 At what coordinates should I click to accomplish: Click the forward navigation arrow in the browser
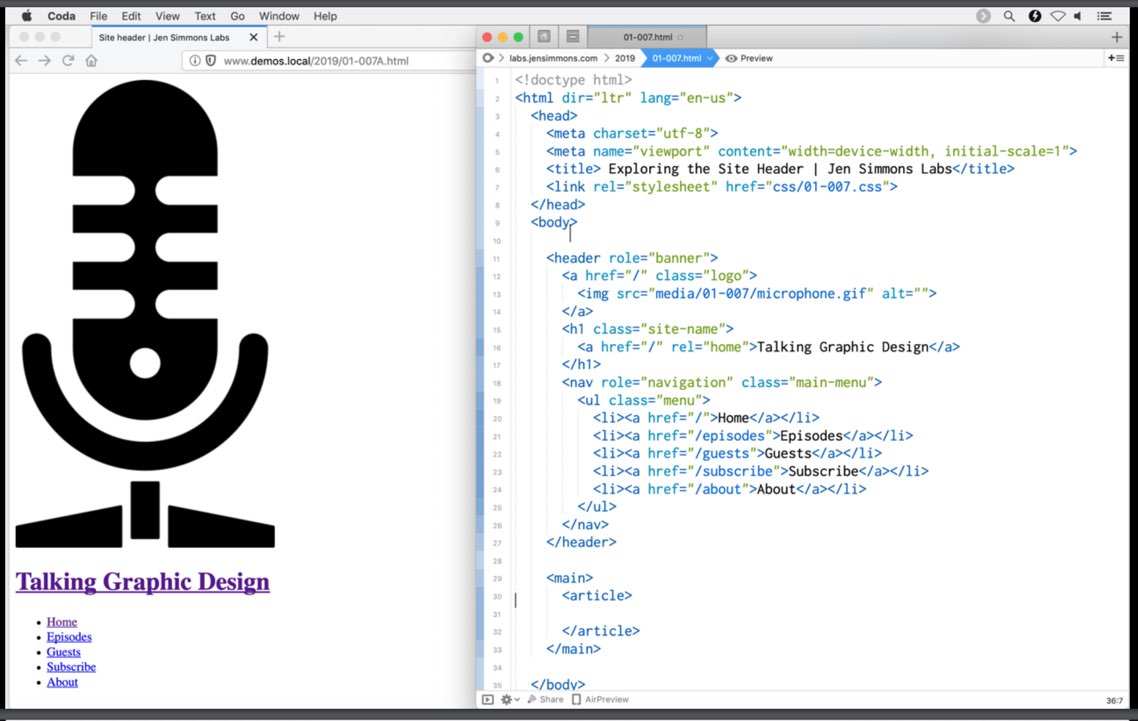pyautogui.click(x=43, y=60)
